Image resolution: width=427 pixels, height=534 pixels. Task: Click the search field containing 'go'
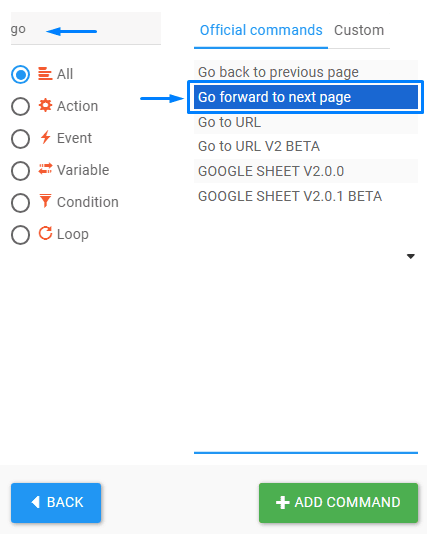coord(86,29)
